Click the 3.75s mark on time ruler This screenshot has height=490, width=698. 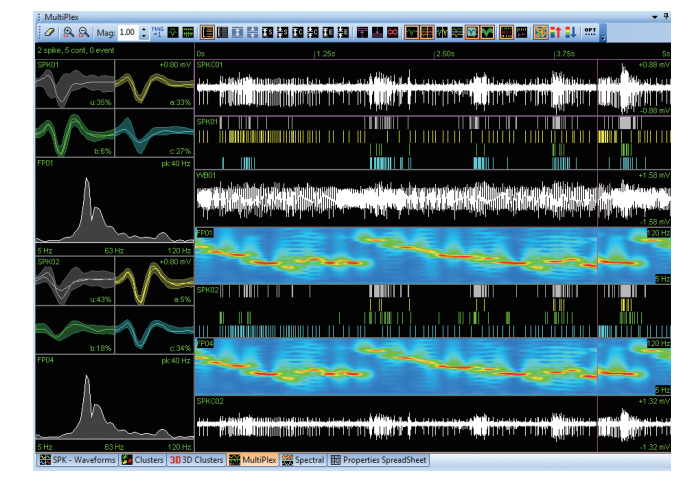pyautogui.click(x=565, y=54)
